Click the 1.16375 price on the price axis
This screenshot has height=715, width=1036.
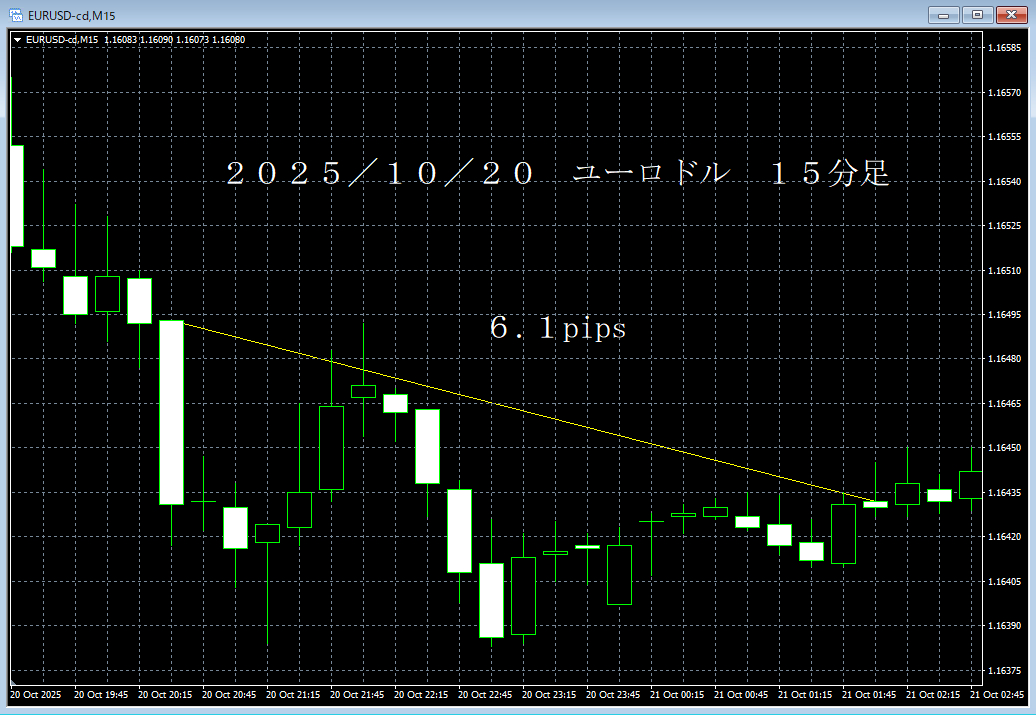(1003, 670)
